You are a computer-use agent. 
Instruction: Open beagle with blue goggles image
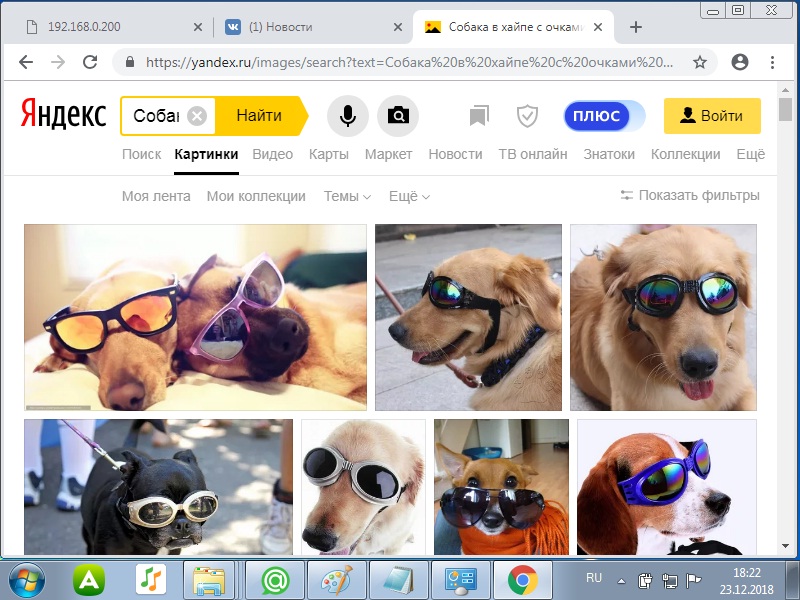click(667, 487)
